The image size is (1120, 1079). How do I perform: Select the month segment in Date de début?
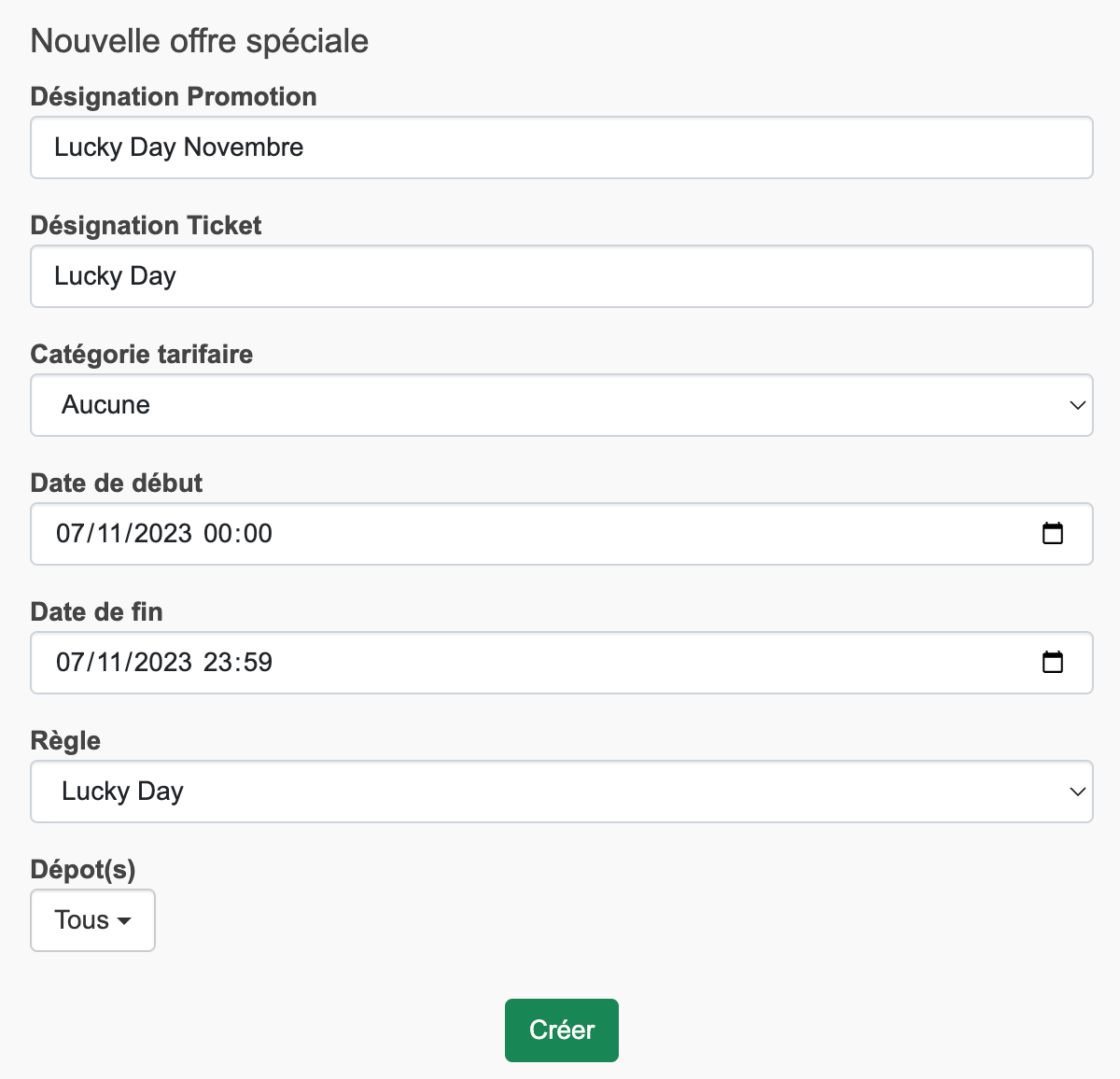tap(108, 534)
